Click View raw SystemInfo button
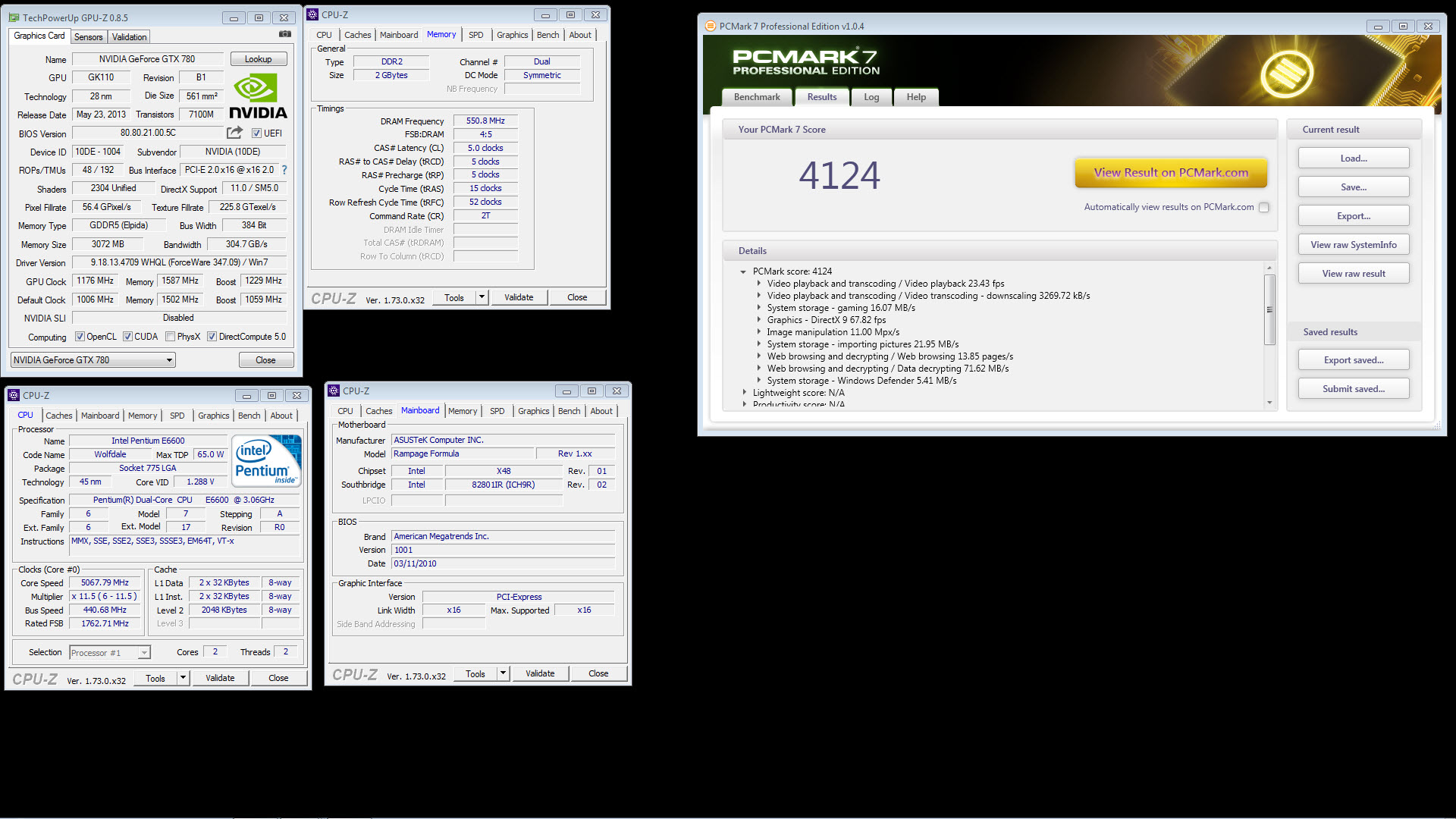 point(1354,245)
